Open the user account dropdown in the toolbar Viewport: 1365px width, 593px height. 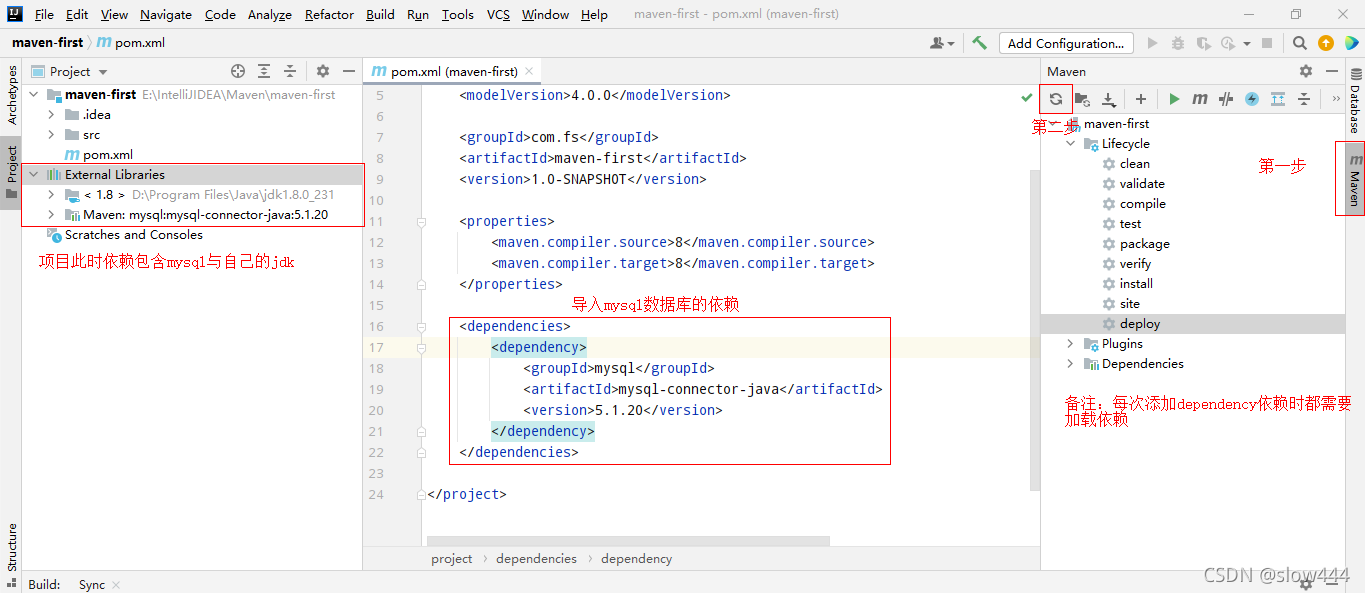[942, 43]
